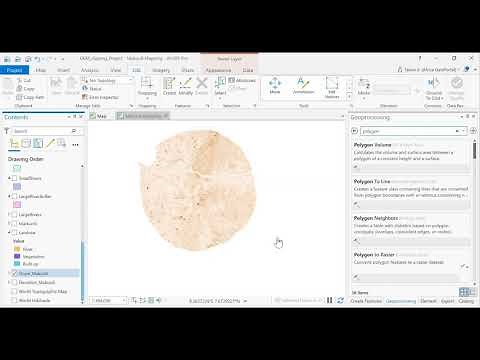This screenshot has height=360, width=480.
Task: Open the Imagery ribbon tab
Action: pos(161,70)
